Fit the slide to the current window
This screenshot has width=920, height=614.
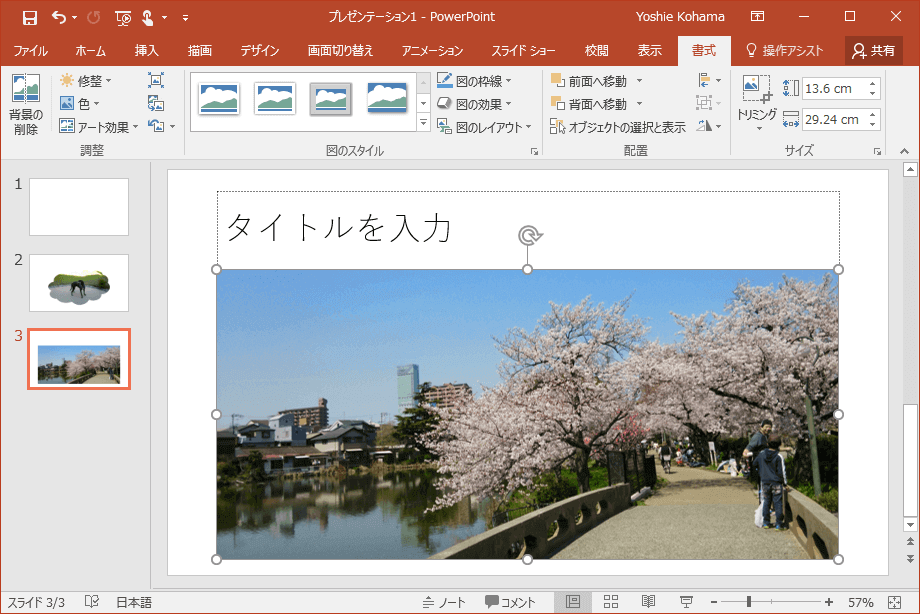click(894, 602)
